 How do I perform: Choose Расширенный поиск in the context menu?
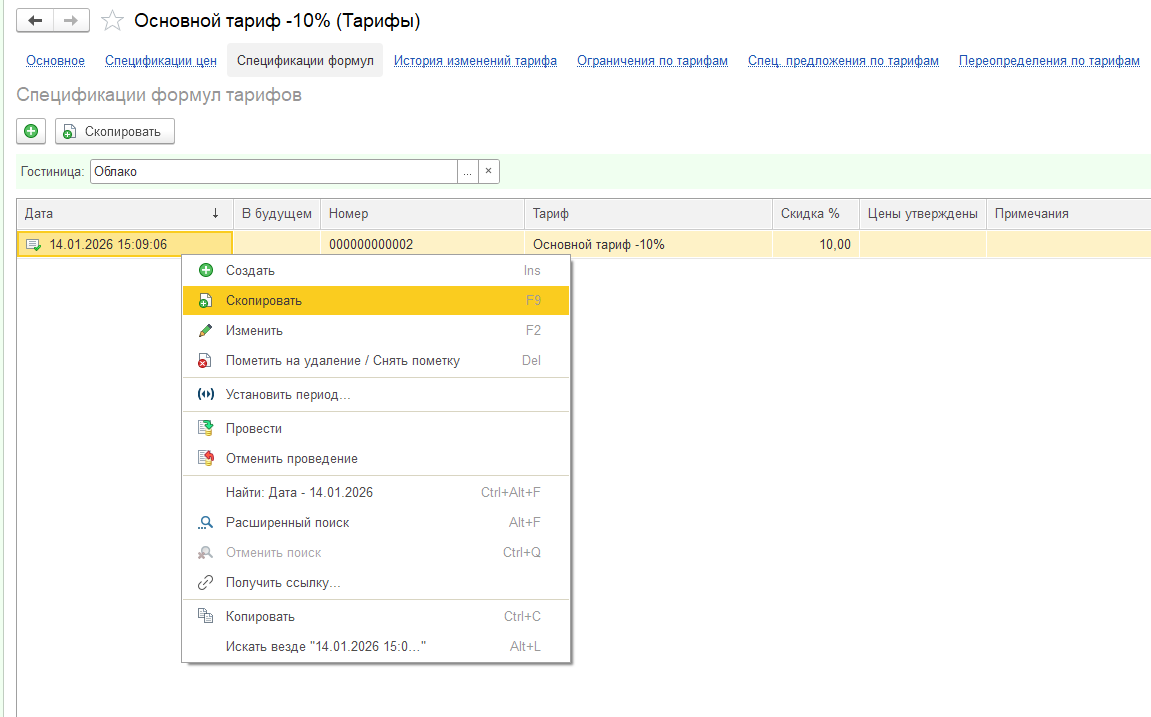(375, 523)
